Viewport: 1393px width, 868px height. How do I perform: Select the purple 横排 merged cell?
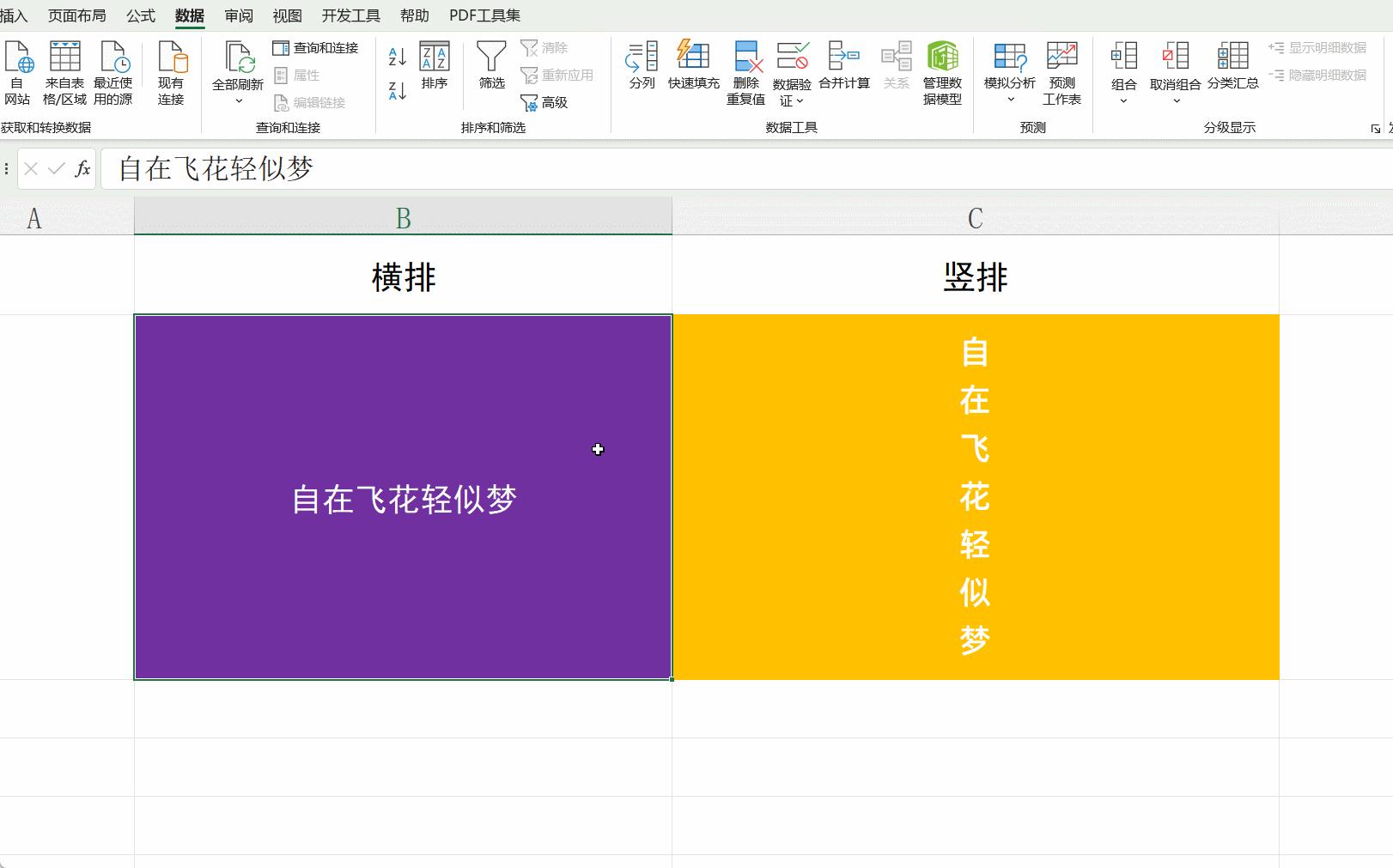402,496
